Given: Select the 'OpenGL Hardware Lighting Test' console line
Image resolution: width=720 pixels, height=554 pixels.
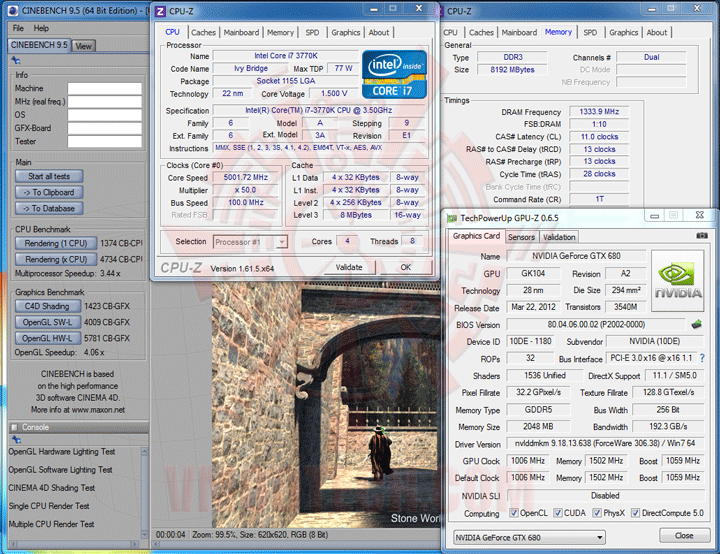Looking at the screenshot, I should [x=62, y=452].
